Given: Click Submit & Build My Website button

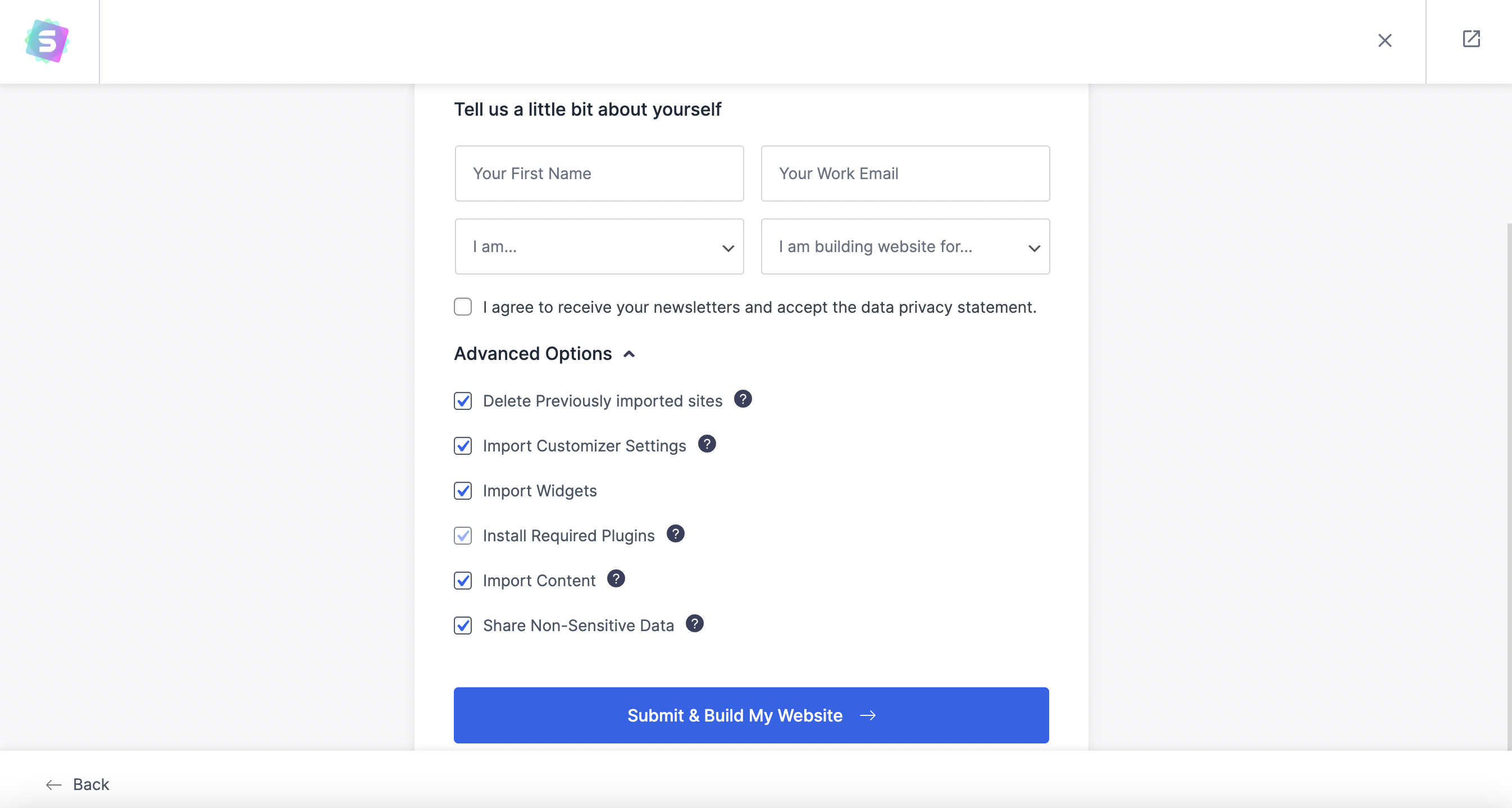Looking at the screenshot, I should tap(752, 715).
